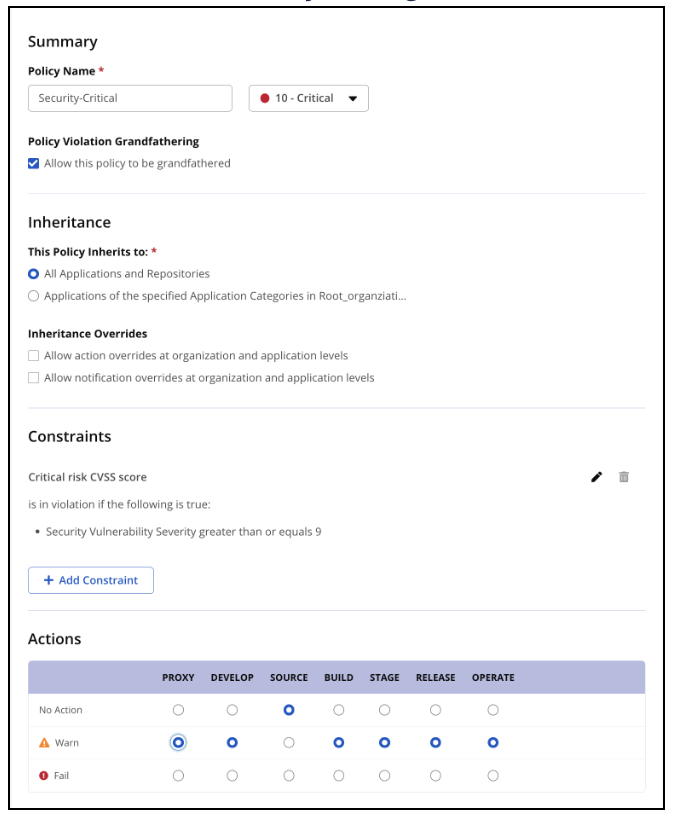Enable action overrides at organization and application levels
Image resolution: width=678 pixels, height=824 pixels.
(x=34, y=356)
